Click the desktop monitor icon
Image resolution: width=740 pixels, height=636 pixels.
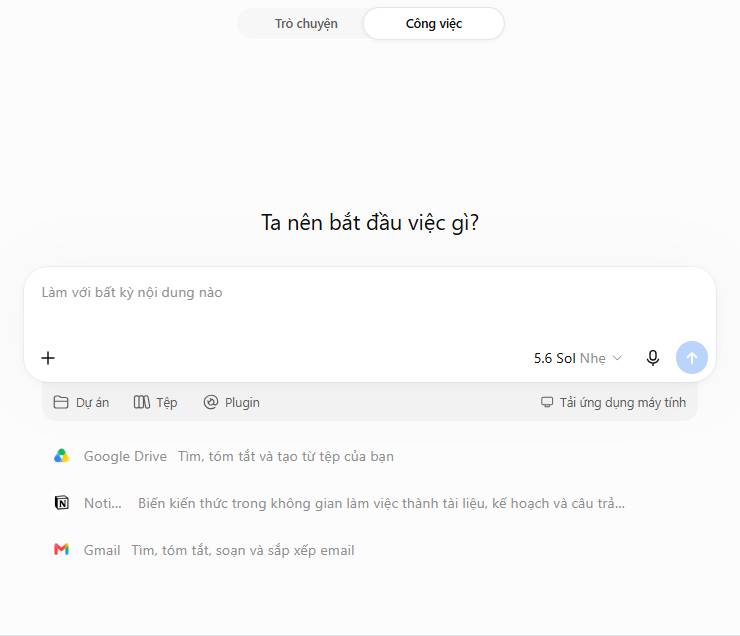tap(547, 402)
